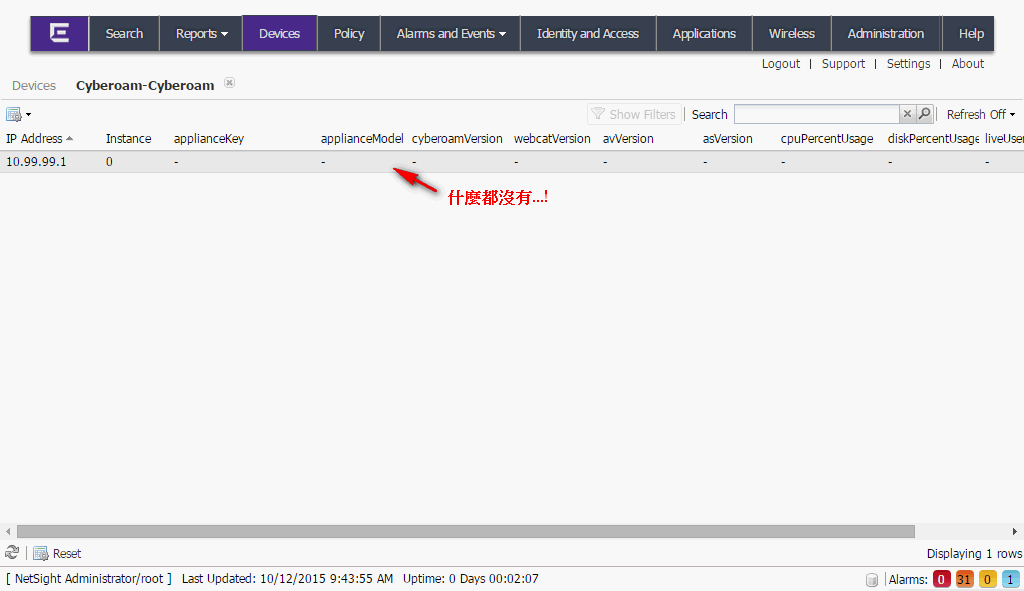Select the 10.99.99.1 IP address cell
This screenshot has height=591, width=1024.
pos(37,161)
